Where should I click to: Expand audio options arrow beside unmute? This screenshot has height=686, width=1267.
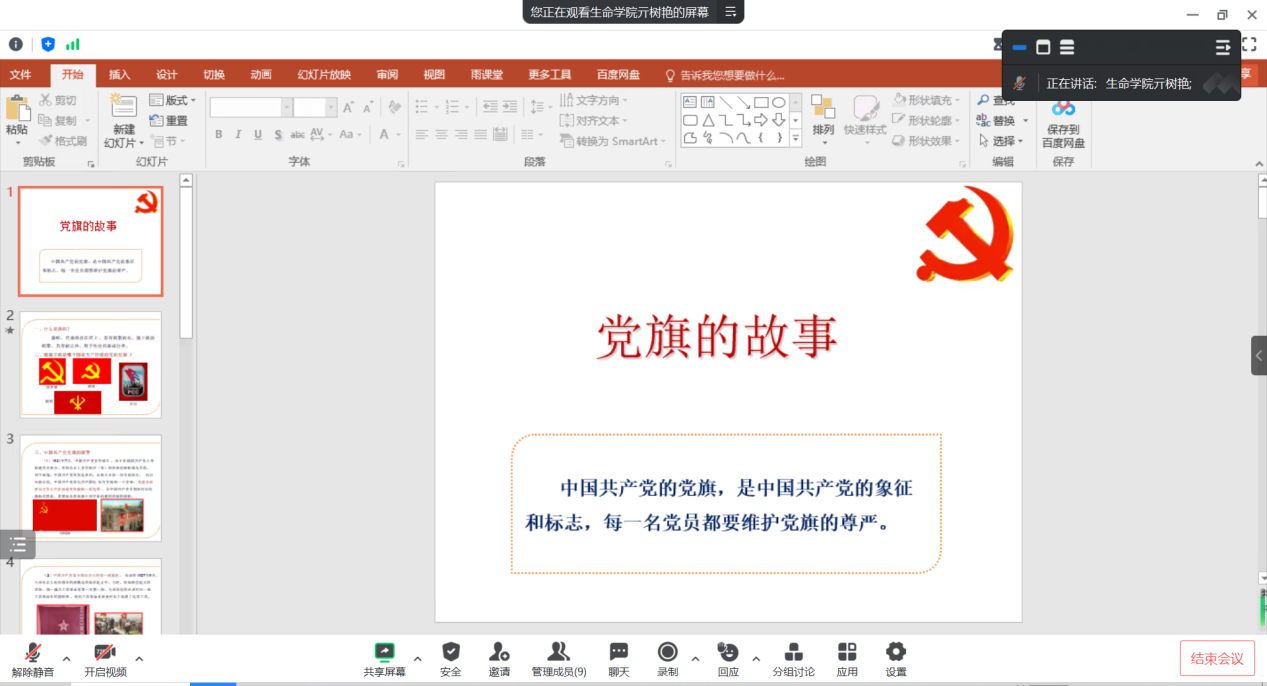(x=66, y=658)
